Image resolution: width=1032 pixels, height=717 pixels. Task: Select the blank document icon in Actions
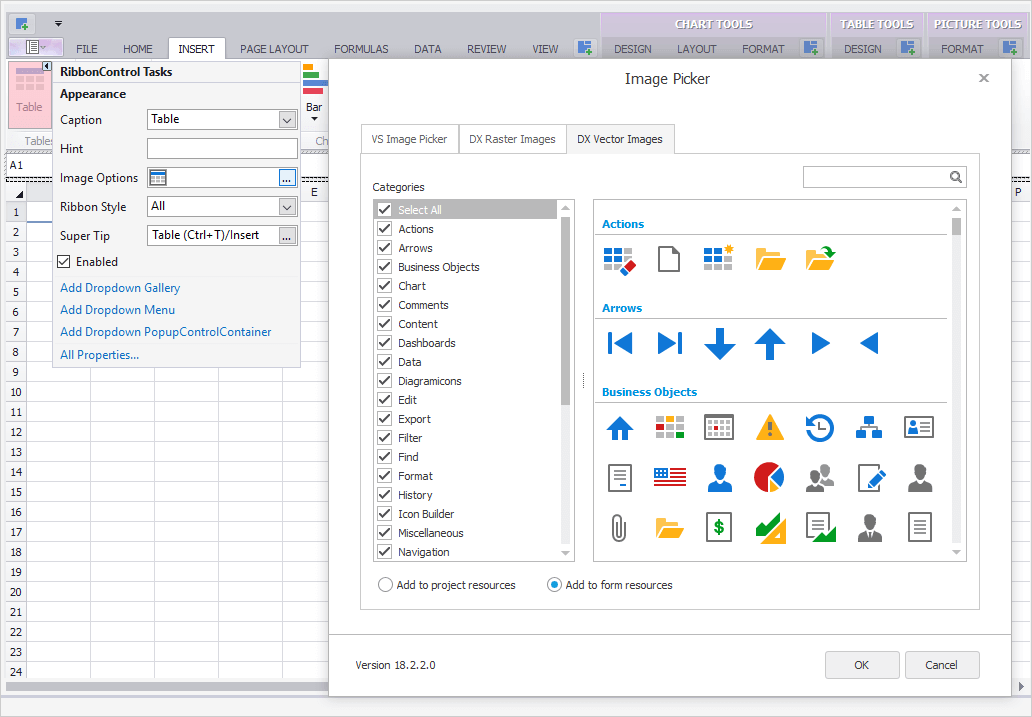(669, 259)
